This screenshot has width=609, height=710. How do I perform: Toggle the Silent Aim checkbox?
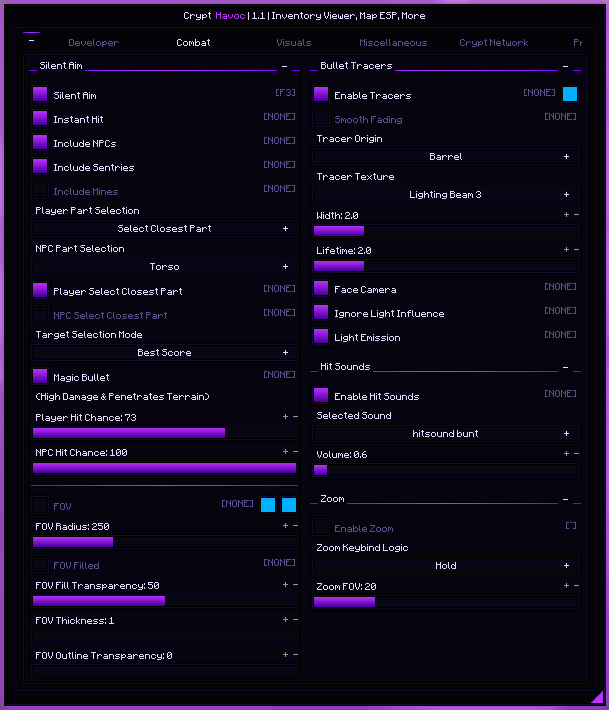(40, 94)
